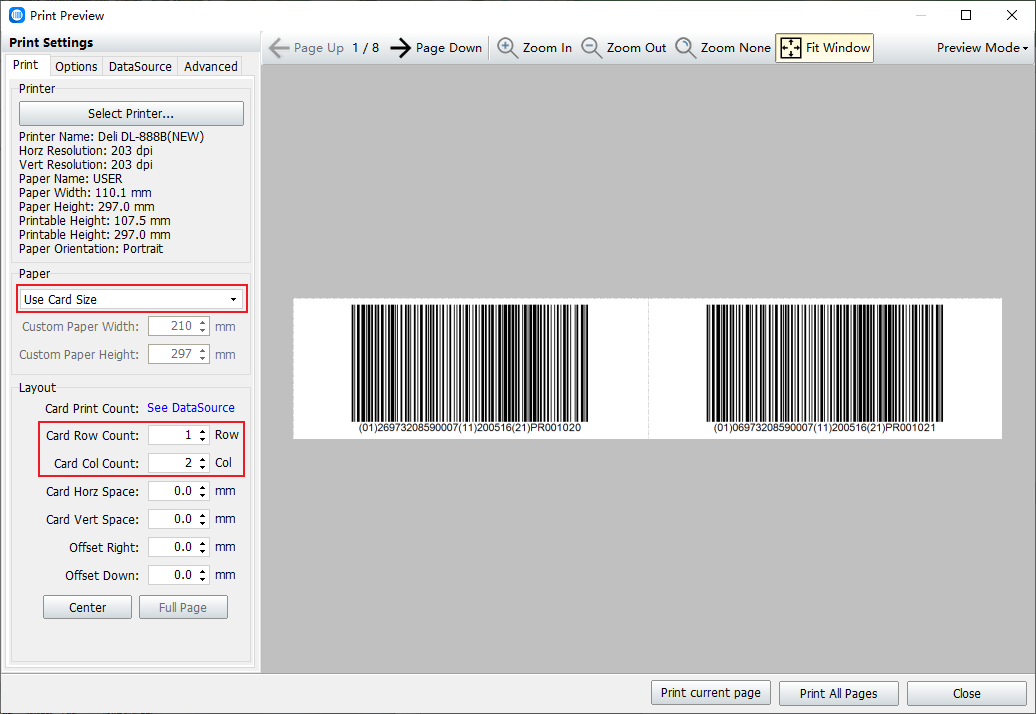The image size is (1036, 714).
Task: Click the Printer Name: Deli DL-888B(NEW) text
Action: (x=112, y=137)
